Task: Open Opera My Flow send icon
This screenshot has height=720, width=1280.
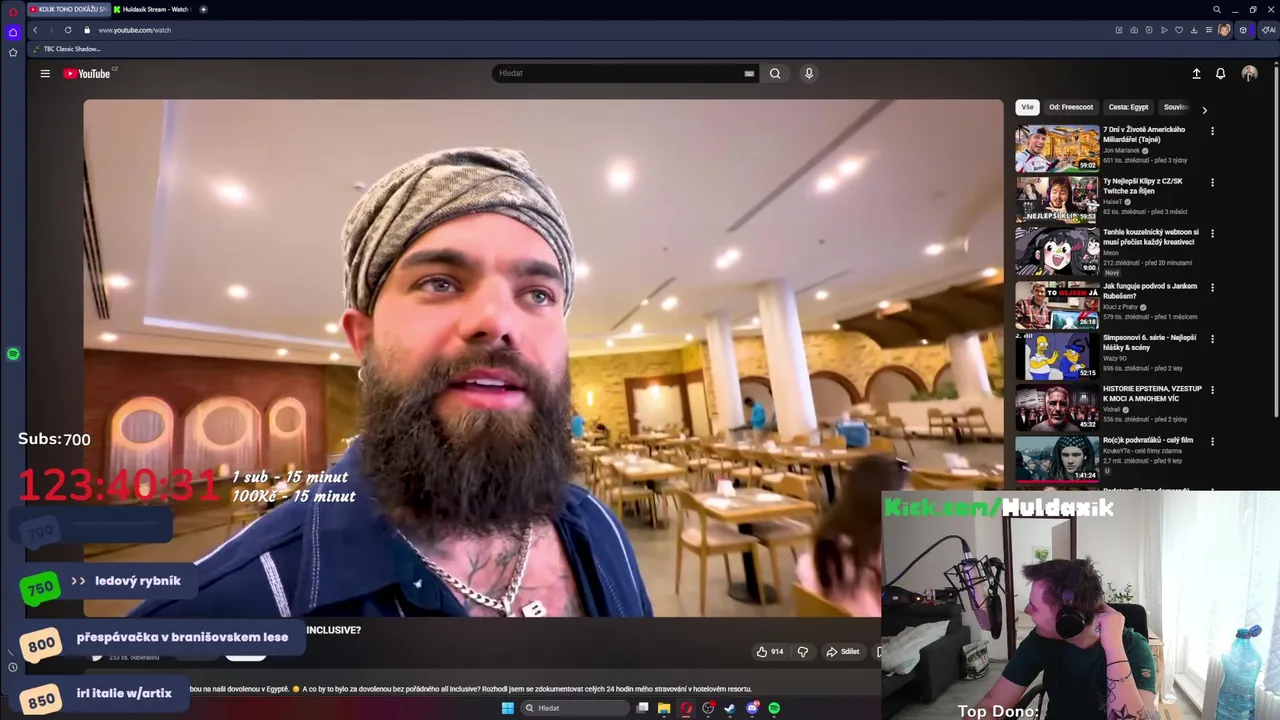Action: (x=1164, y=30)
